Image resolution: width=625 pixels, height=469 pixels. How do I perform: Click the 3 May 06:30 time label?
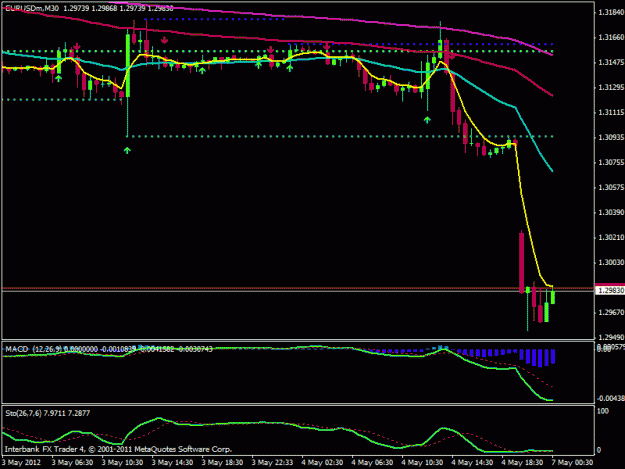coord(72,463)
